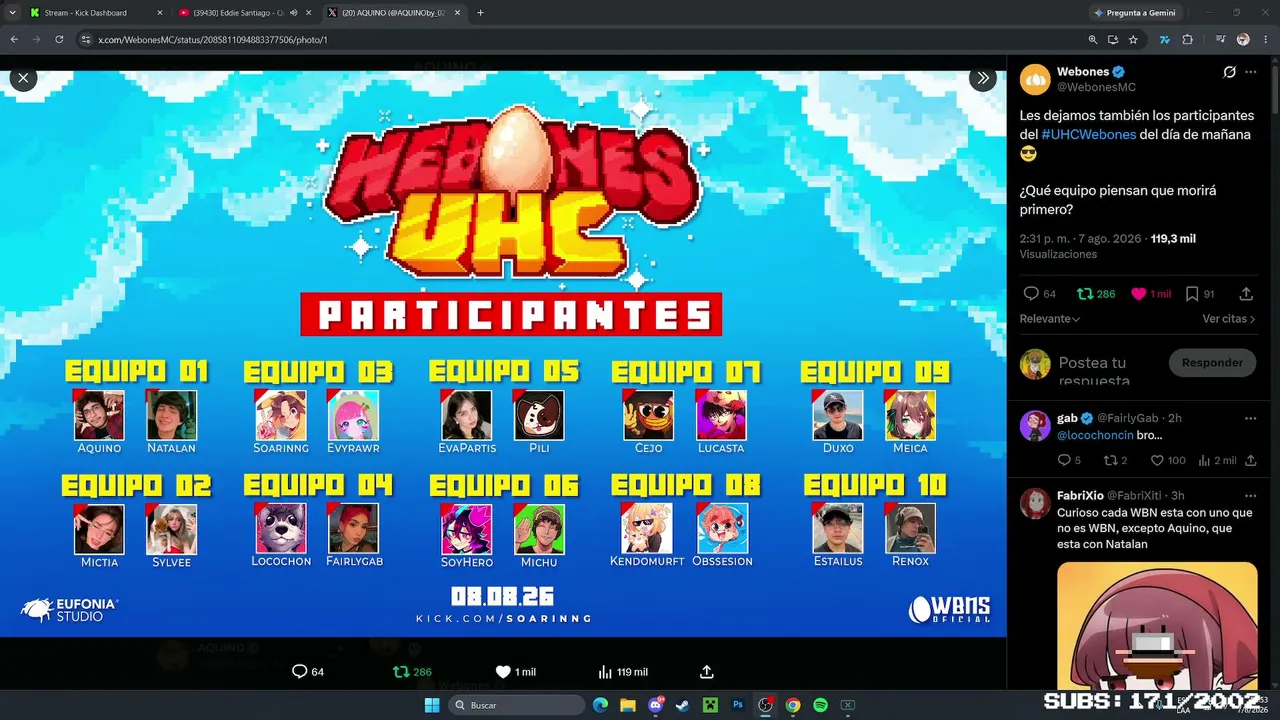The image size is (1280, 720).
Task: Open Steam from the taskbar
Action: (683, 705)
